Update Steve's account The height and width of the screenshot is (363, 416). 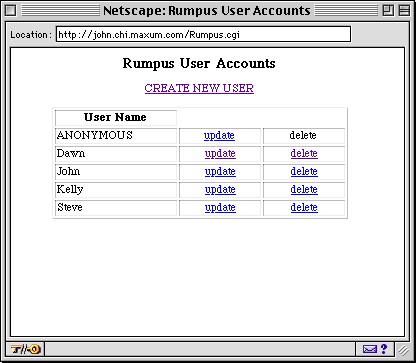220,208
